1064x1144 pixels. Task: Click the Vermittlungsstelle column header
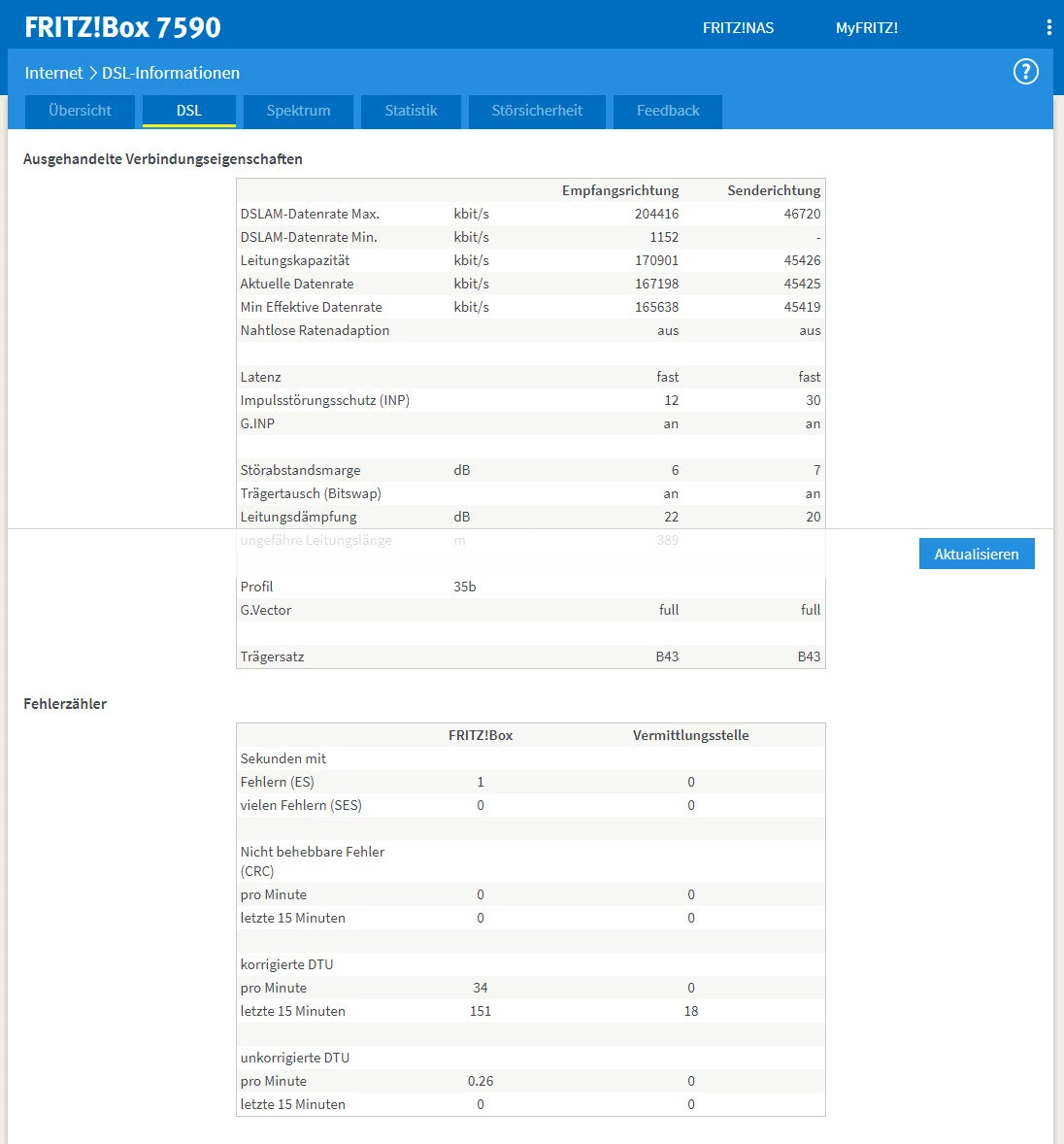[690, 735]
